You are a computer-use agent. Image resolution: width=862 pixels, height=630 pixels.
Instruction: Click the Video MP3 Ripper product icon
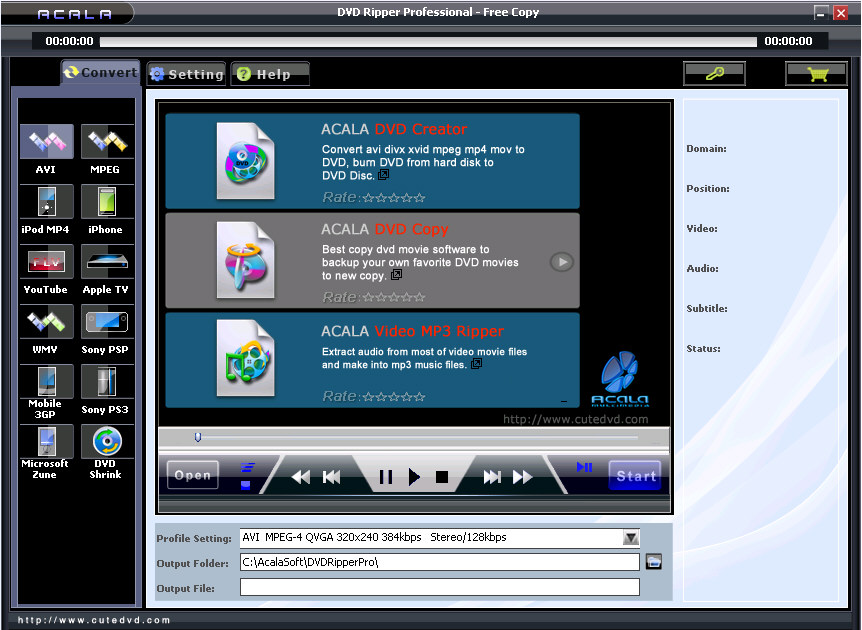pyautogui.click(x=245, y=358)
